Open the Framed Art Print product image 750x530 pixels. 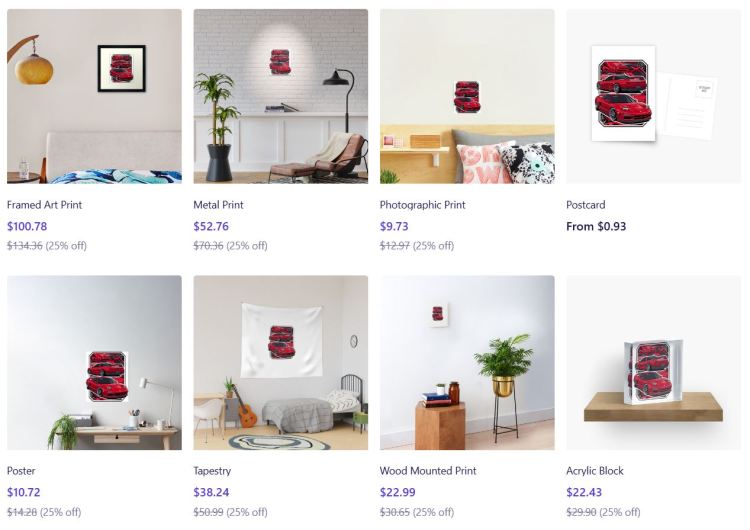pyautogui.click(x=94, y=96)
